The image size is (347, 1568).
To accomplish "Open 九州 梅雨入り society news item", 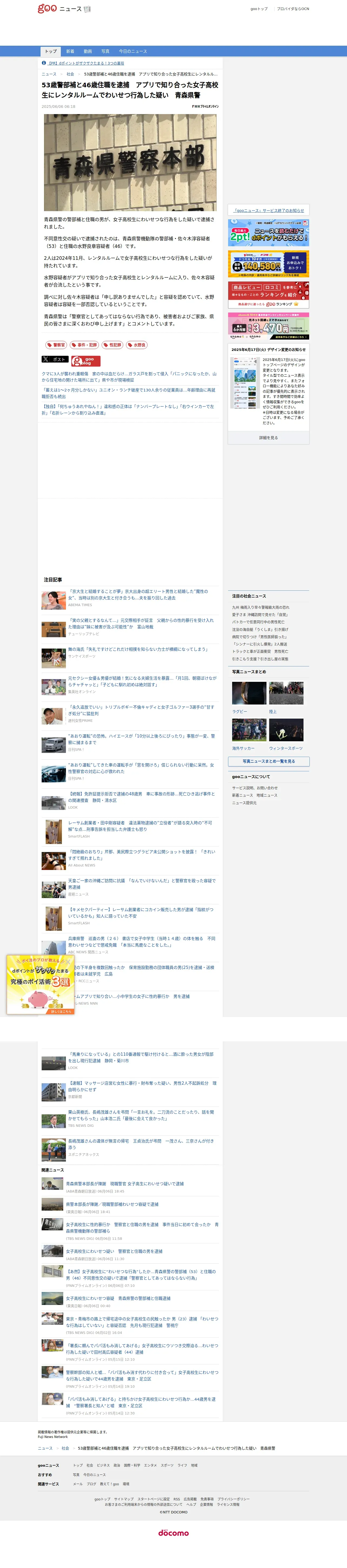I will click(x=261, y=607).
